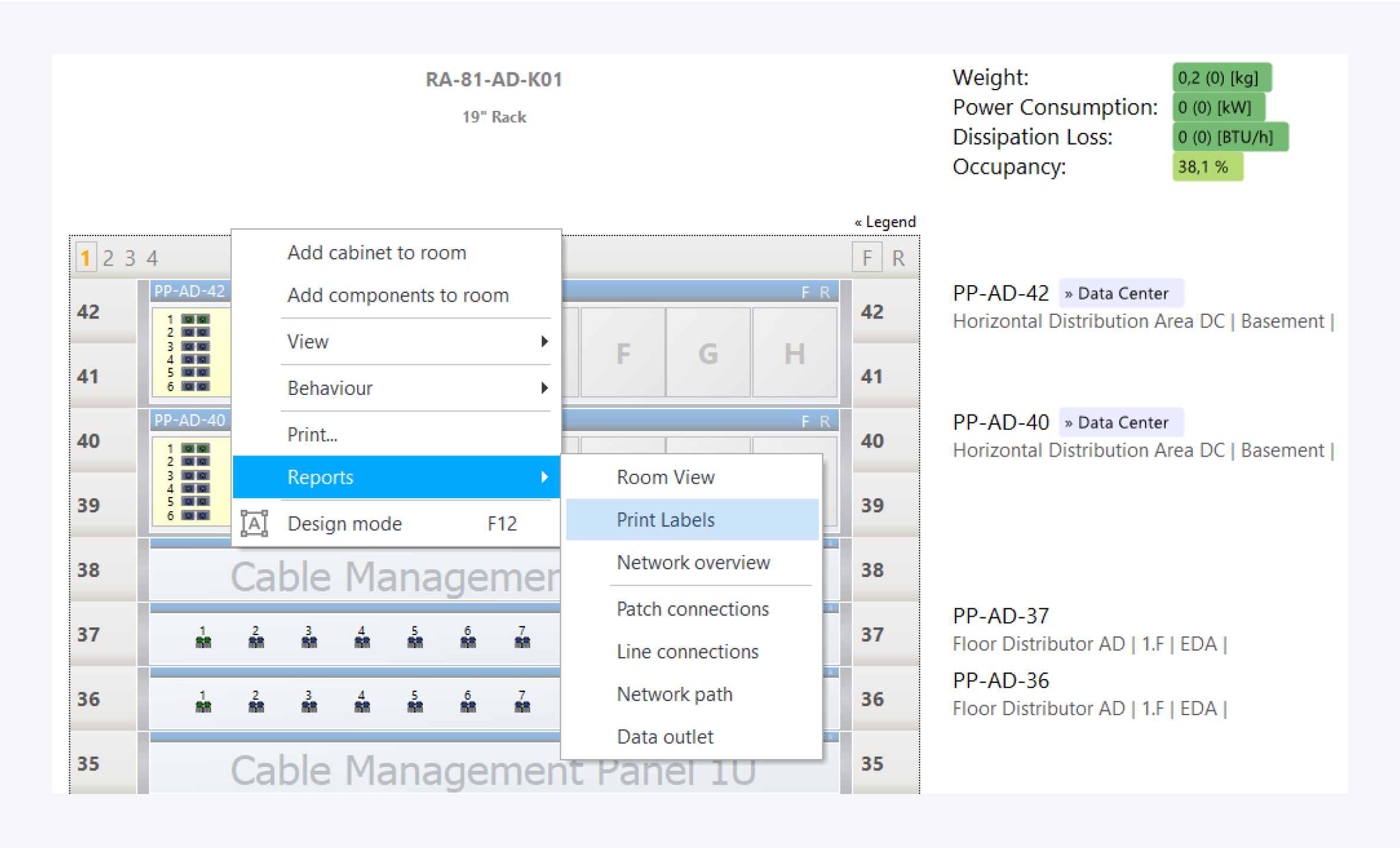The width and height of the screenshot is (1400, 848).
Task: Choose Print Labels from Reports submenu
Action: pos(666,520)
